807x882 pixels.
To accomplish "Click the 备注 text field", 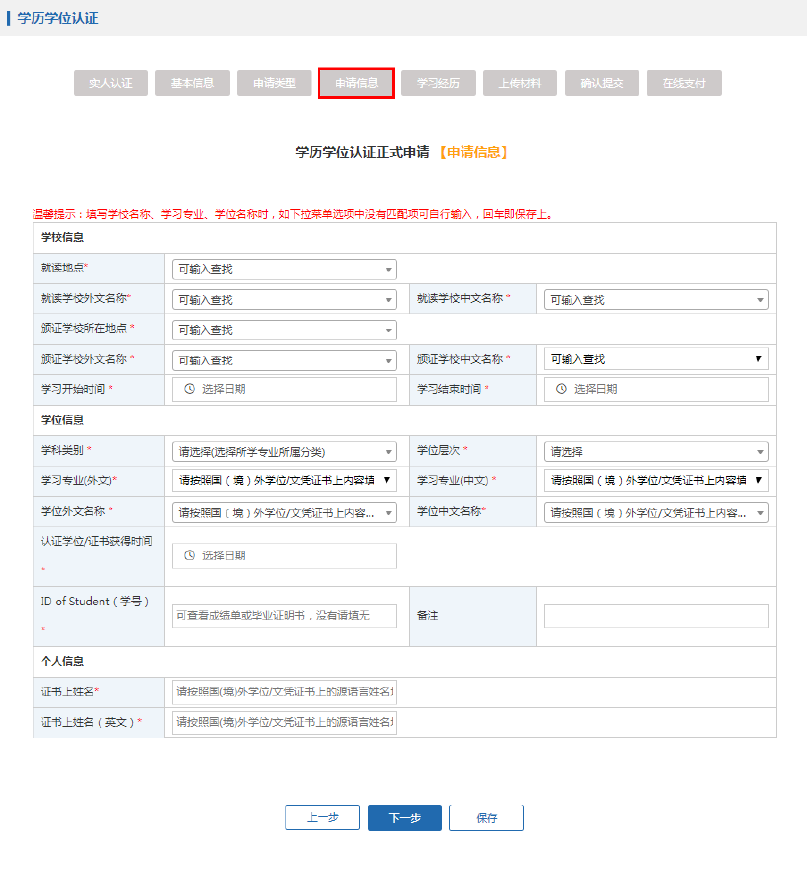I will point(656,616).
